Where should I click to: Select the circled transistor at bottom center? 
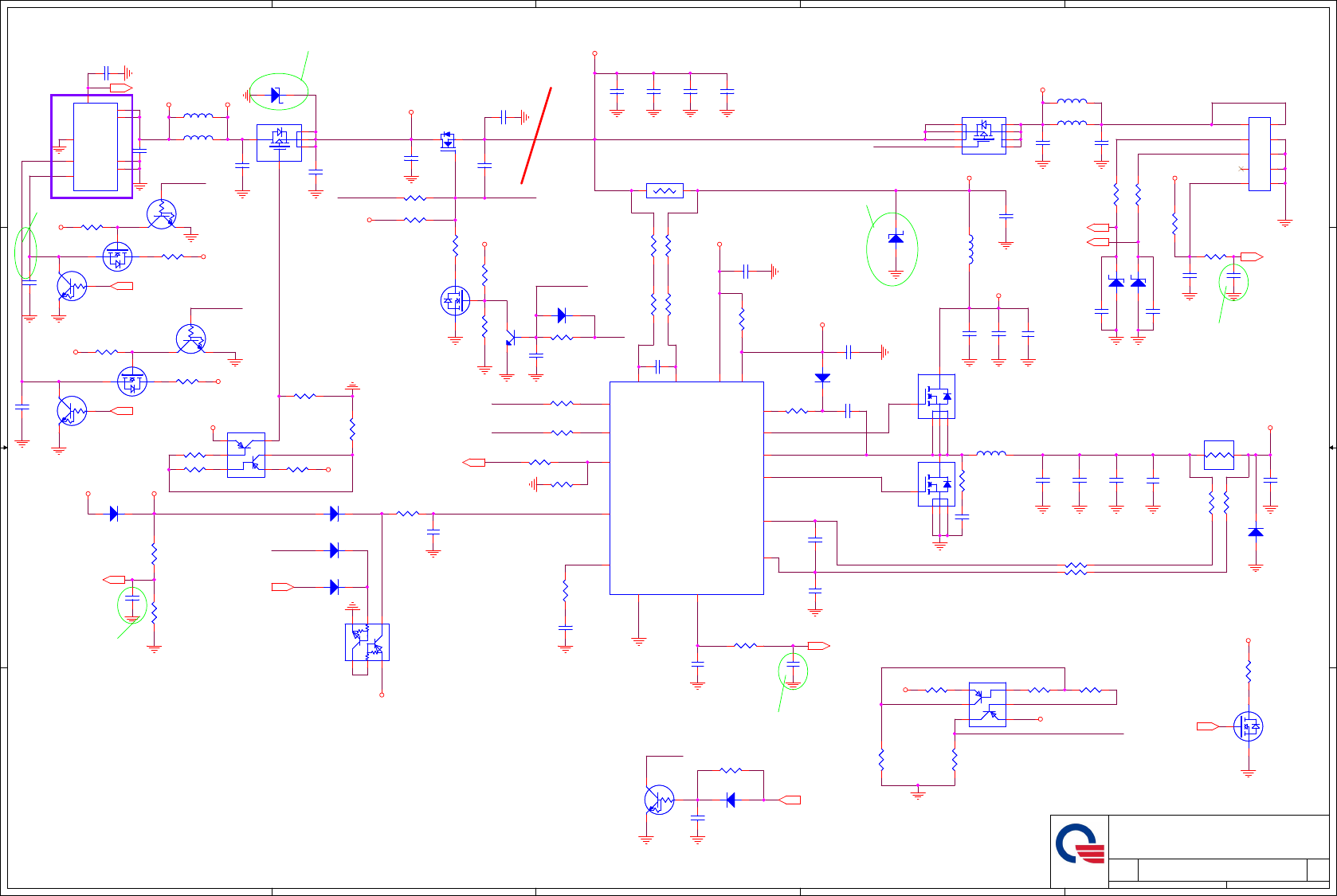tap(660, 800)
